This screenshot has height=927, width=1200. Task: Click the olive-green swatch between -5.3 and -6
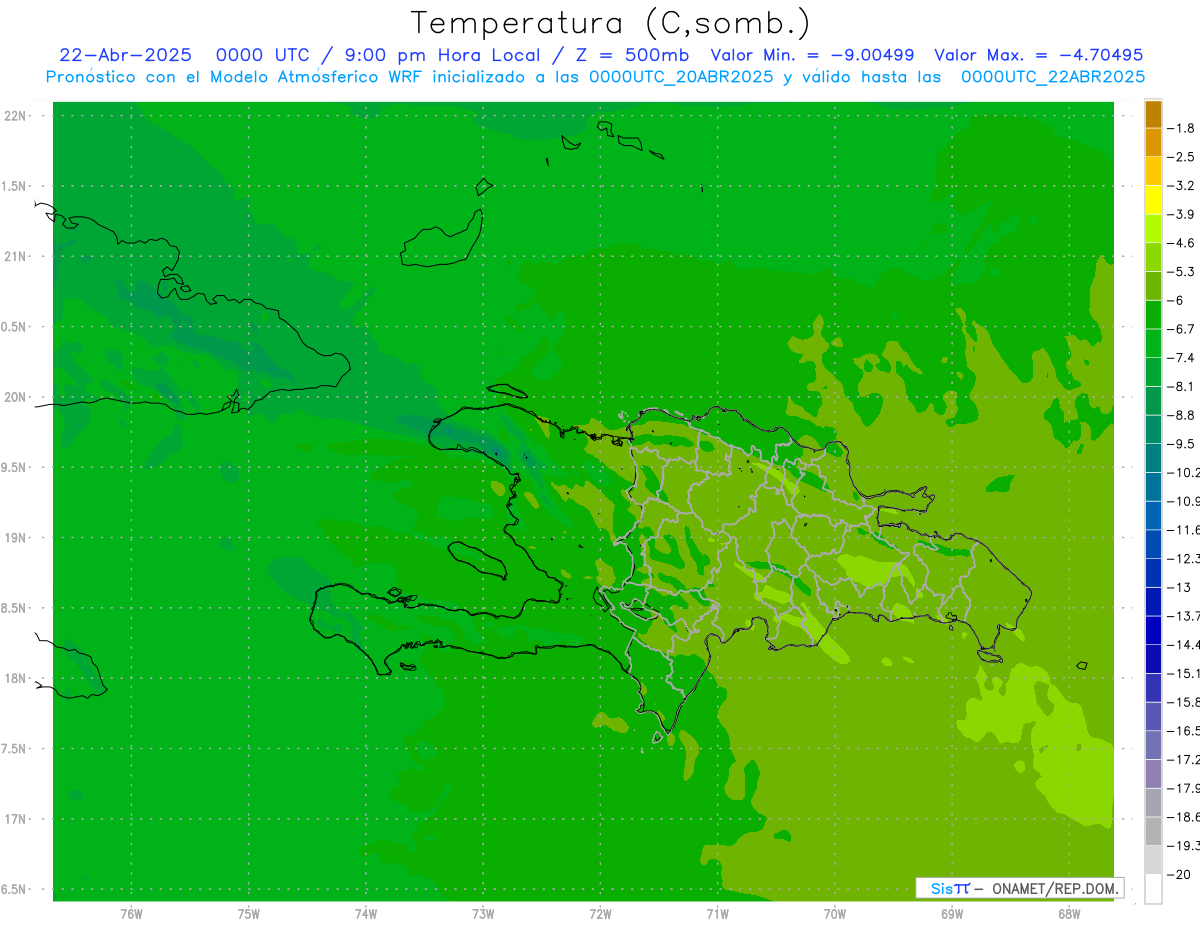1153,286
